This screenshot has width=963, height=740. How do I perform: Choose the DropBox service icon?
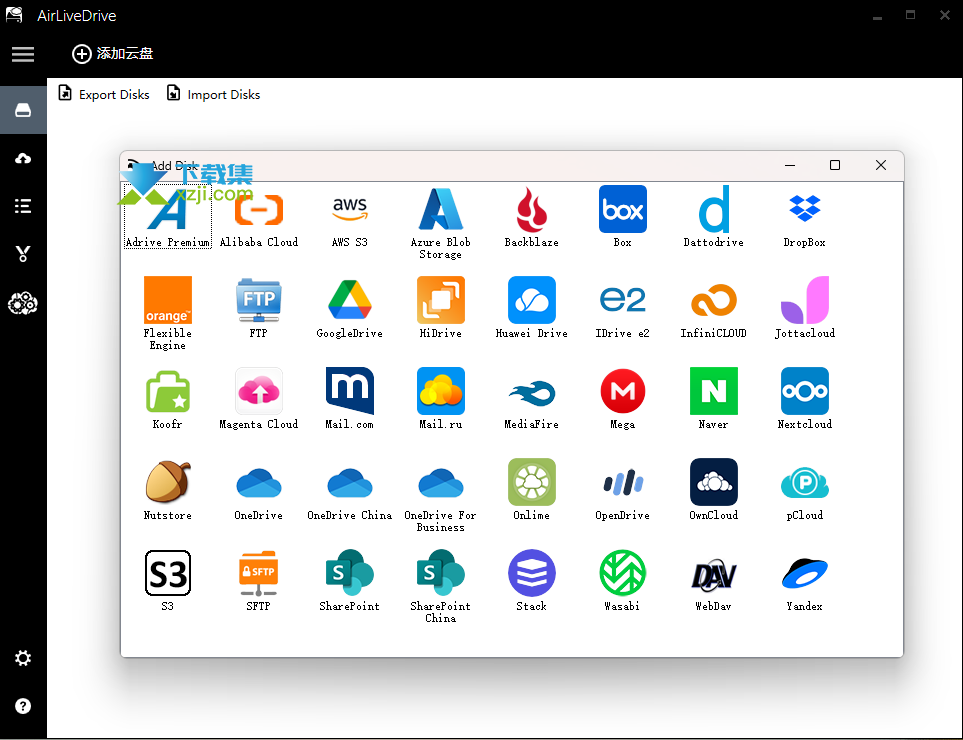(804, 209)
